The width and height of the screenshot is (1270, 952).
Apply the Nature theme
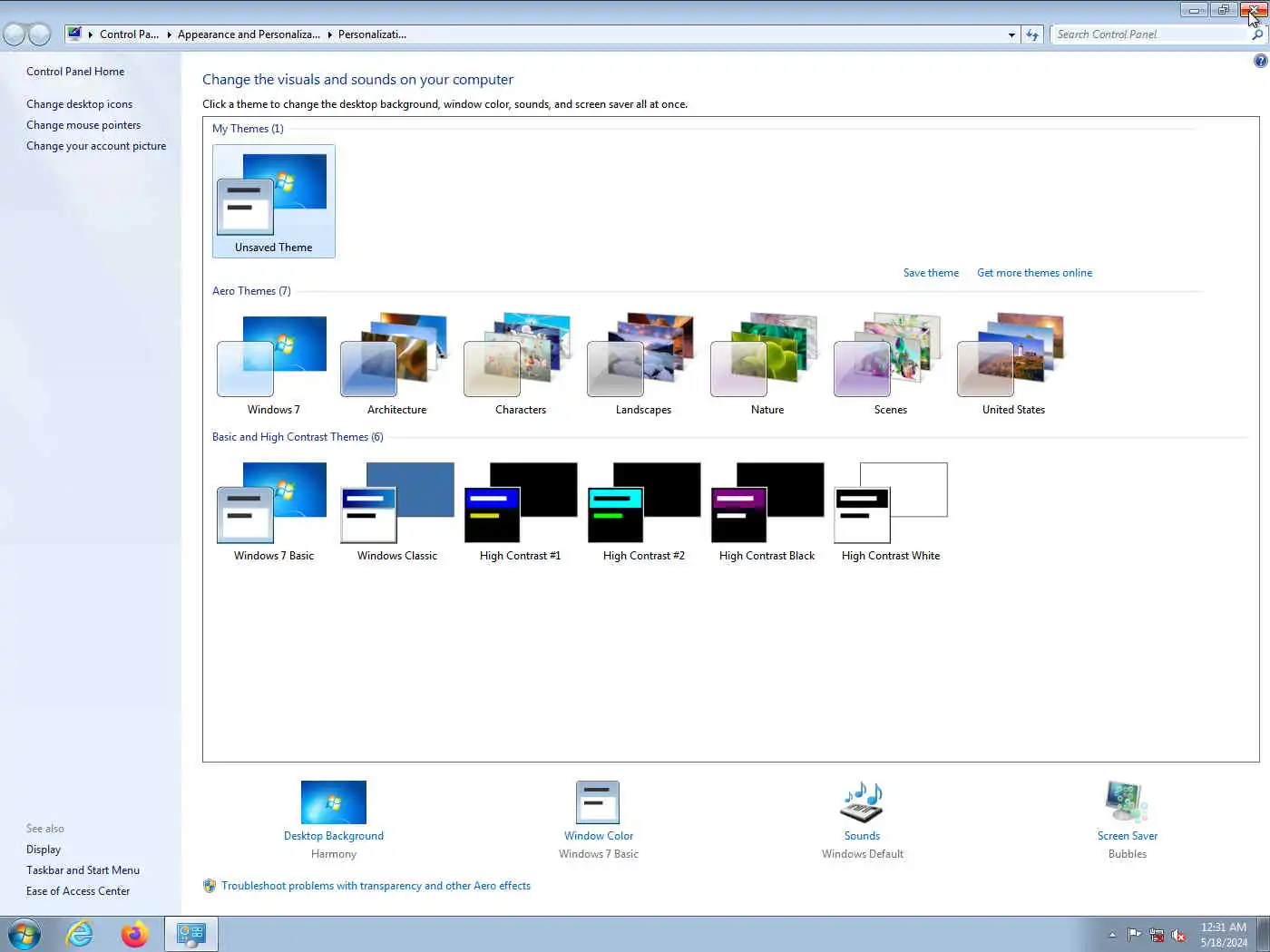tap(767, 364)
